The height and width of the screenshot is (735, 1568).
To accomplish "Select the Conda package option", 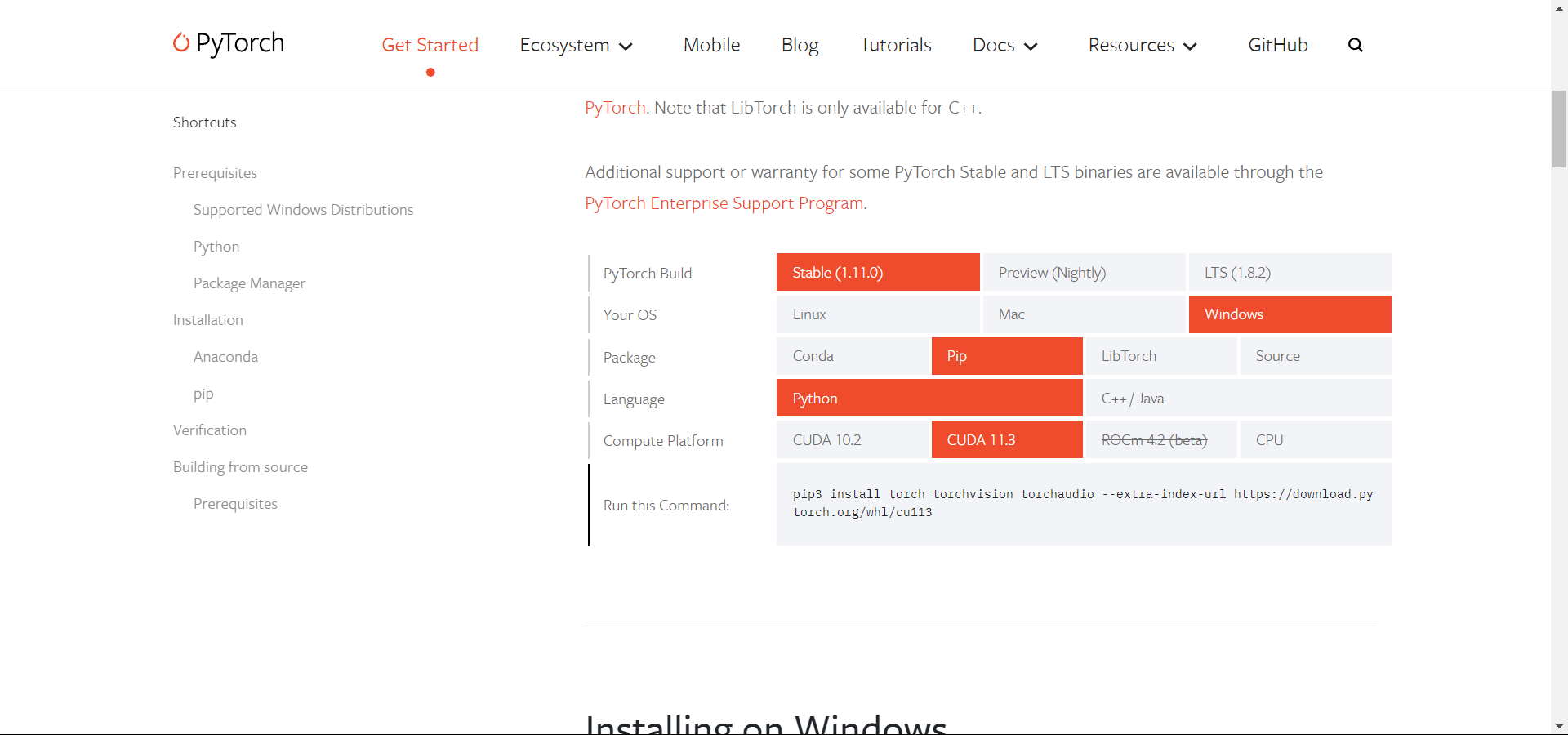I will click(853, 356).
